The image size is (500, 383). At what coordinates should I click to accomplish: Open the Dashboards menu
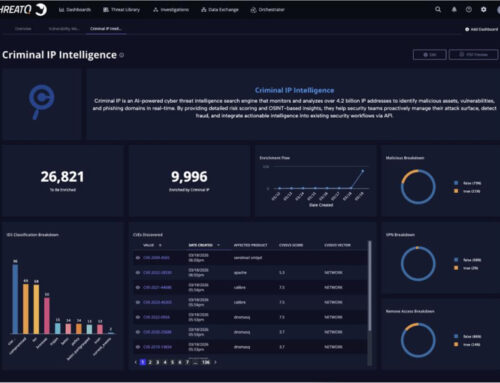(75, 10)
